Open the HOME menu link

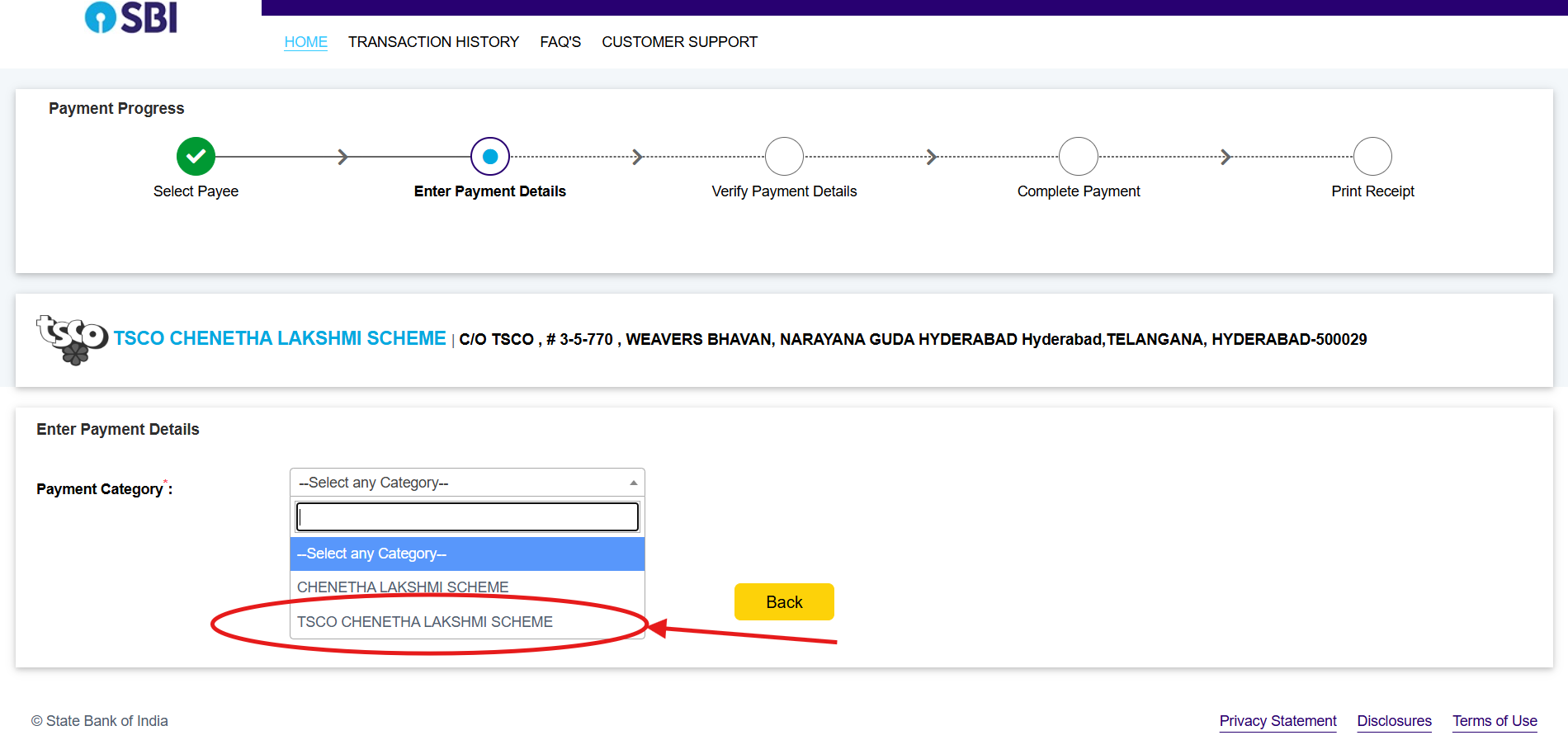click(x=305, y=42)
